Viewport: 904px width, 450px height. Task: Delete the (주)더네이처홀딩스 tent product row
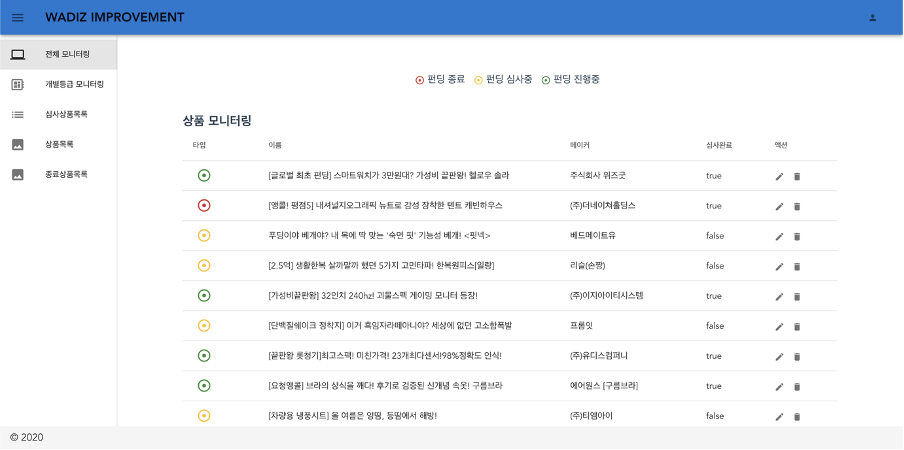point(797,206)
